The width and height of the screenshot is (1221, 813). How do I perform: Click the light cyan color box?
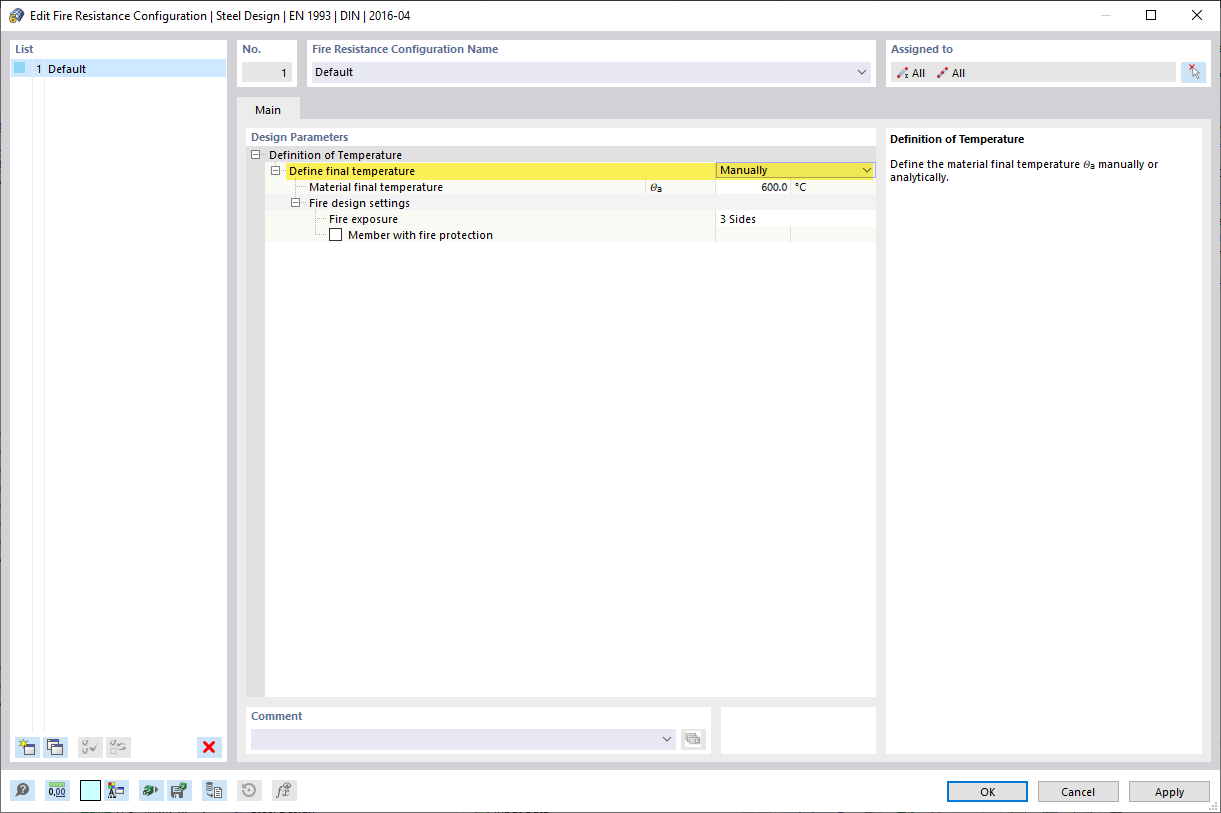(90, 790)
